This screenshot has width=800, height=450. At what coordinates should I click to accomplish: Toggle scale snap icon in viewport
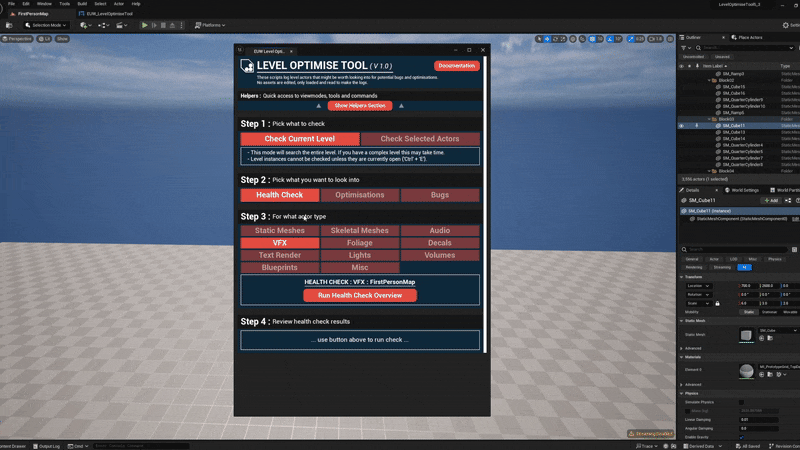(x=631, y=39)
